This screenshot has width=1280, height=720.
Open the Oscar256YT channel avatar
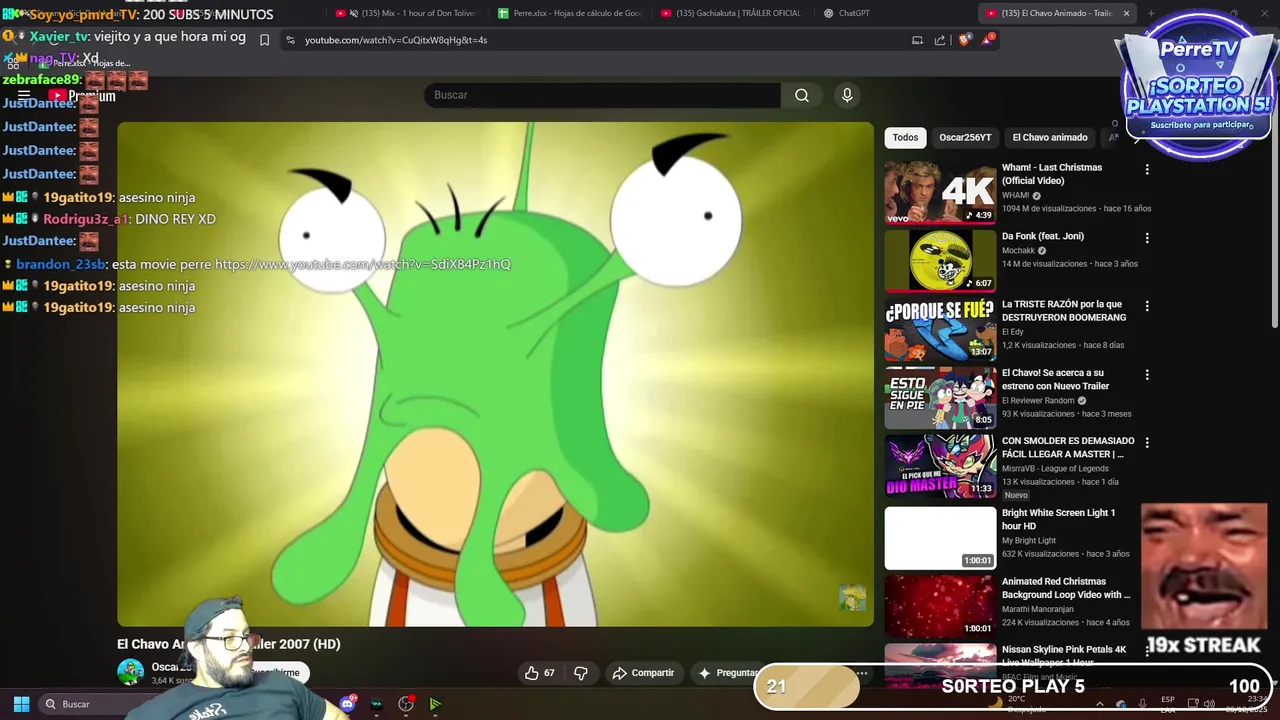(x=130, y=672)
